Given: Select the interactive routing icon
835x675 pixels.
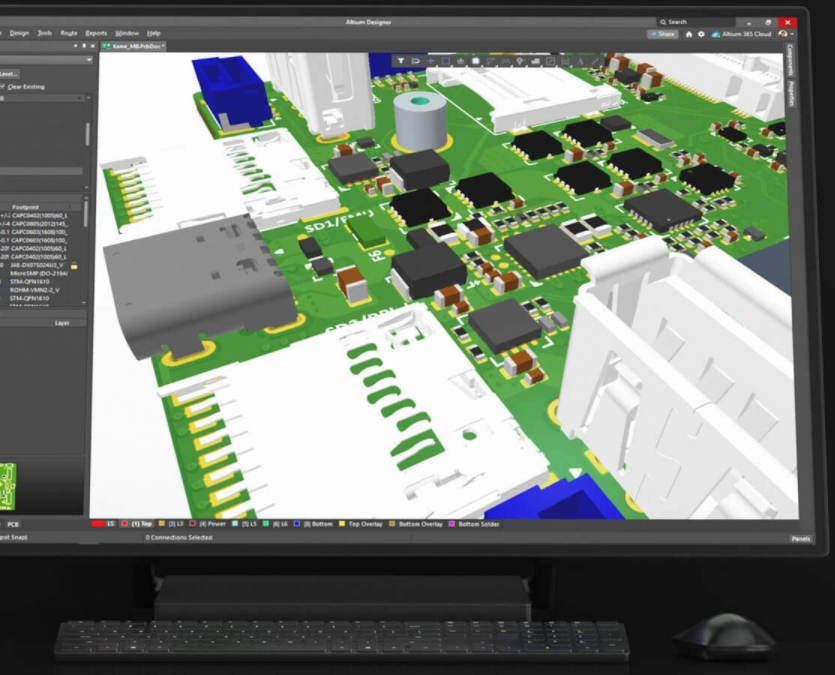Looking at the screenshot, I should pos(490,61).
